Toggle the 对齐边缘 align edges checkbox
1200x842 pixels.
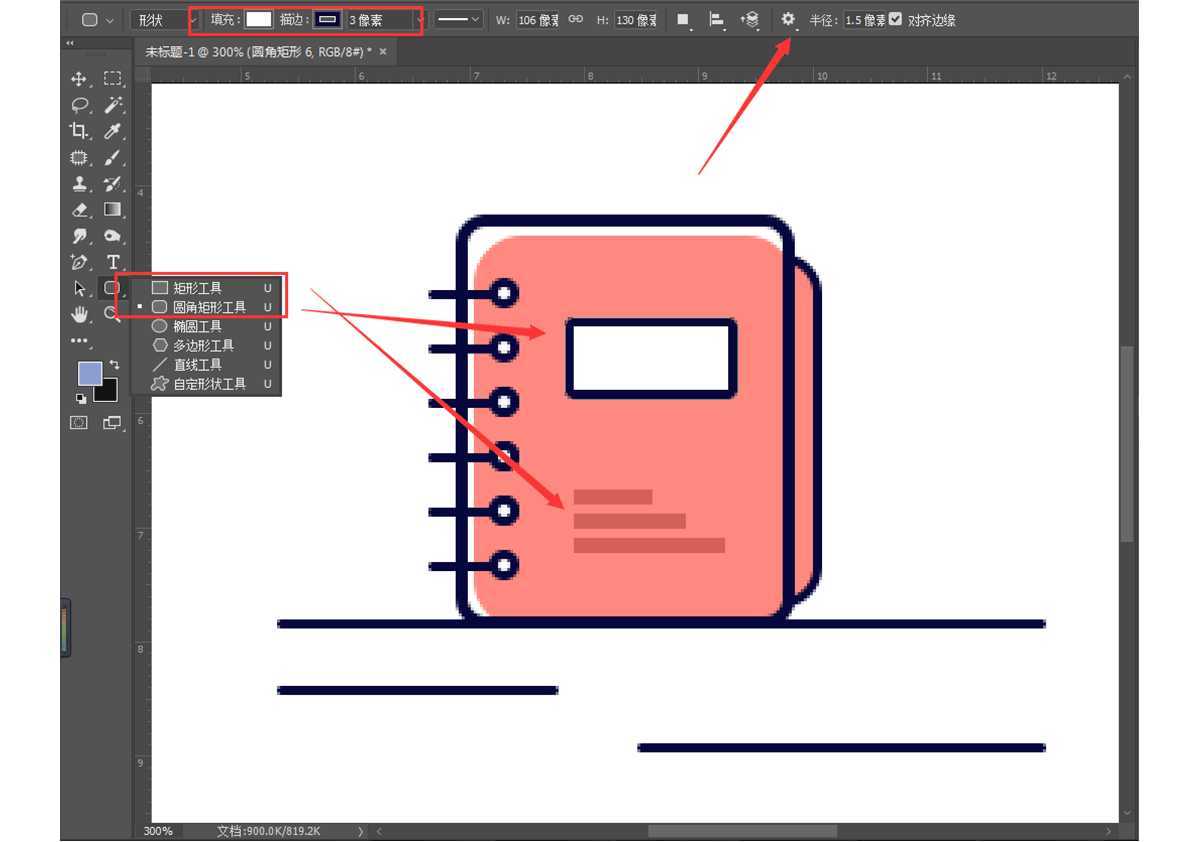(895, 19)
